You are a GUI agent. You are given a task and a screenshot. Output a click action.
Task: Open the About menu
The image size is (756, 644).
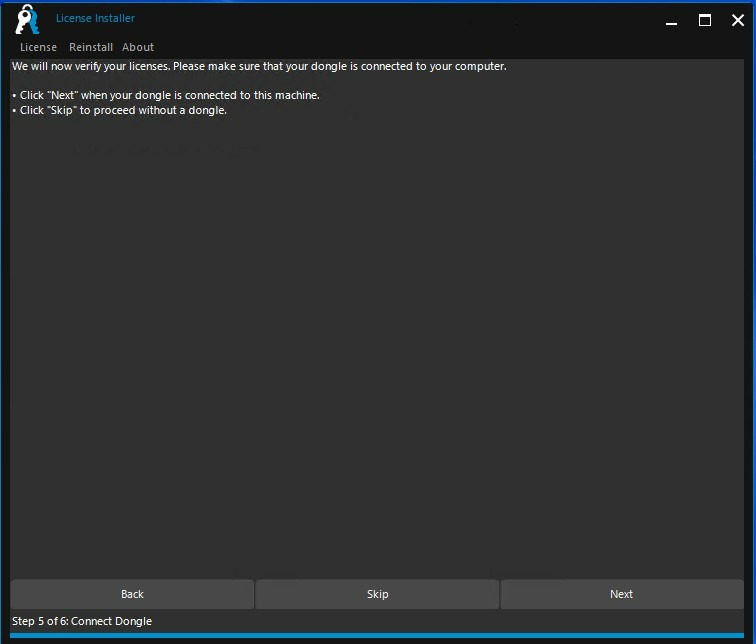pos(138,47)
